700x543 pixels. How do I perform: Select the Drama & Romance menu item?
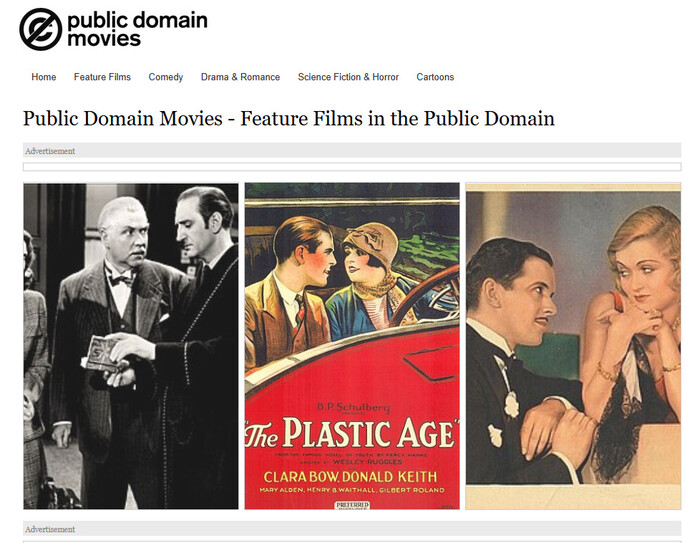click(x=240, y=77)
